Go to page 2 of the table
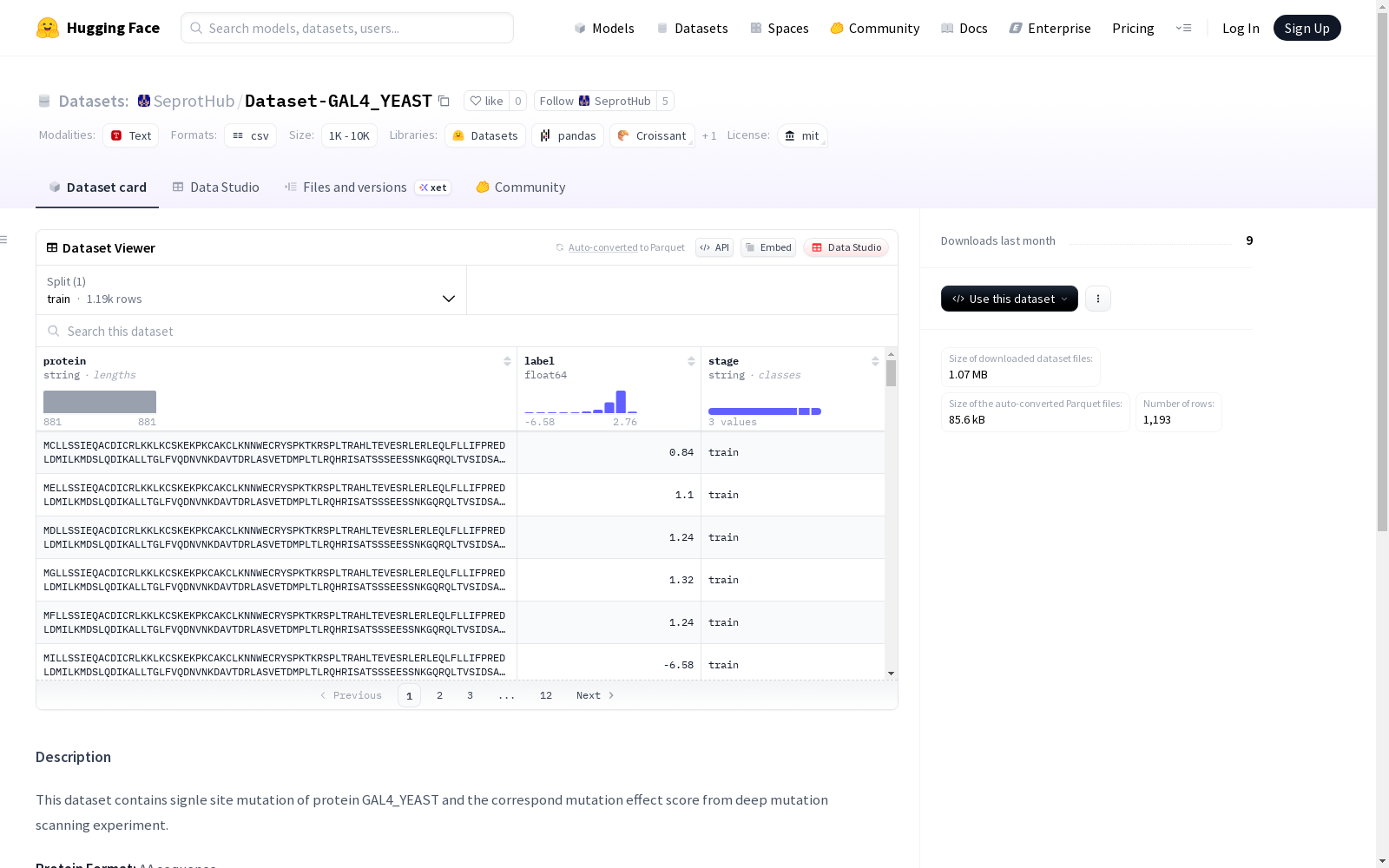The width and height of the screenshot is (1389, 868). 440,695
